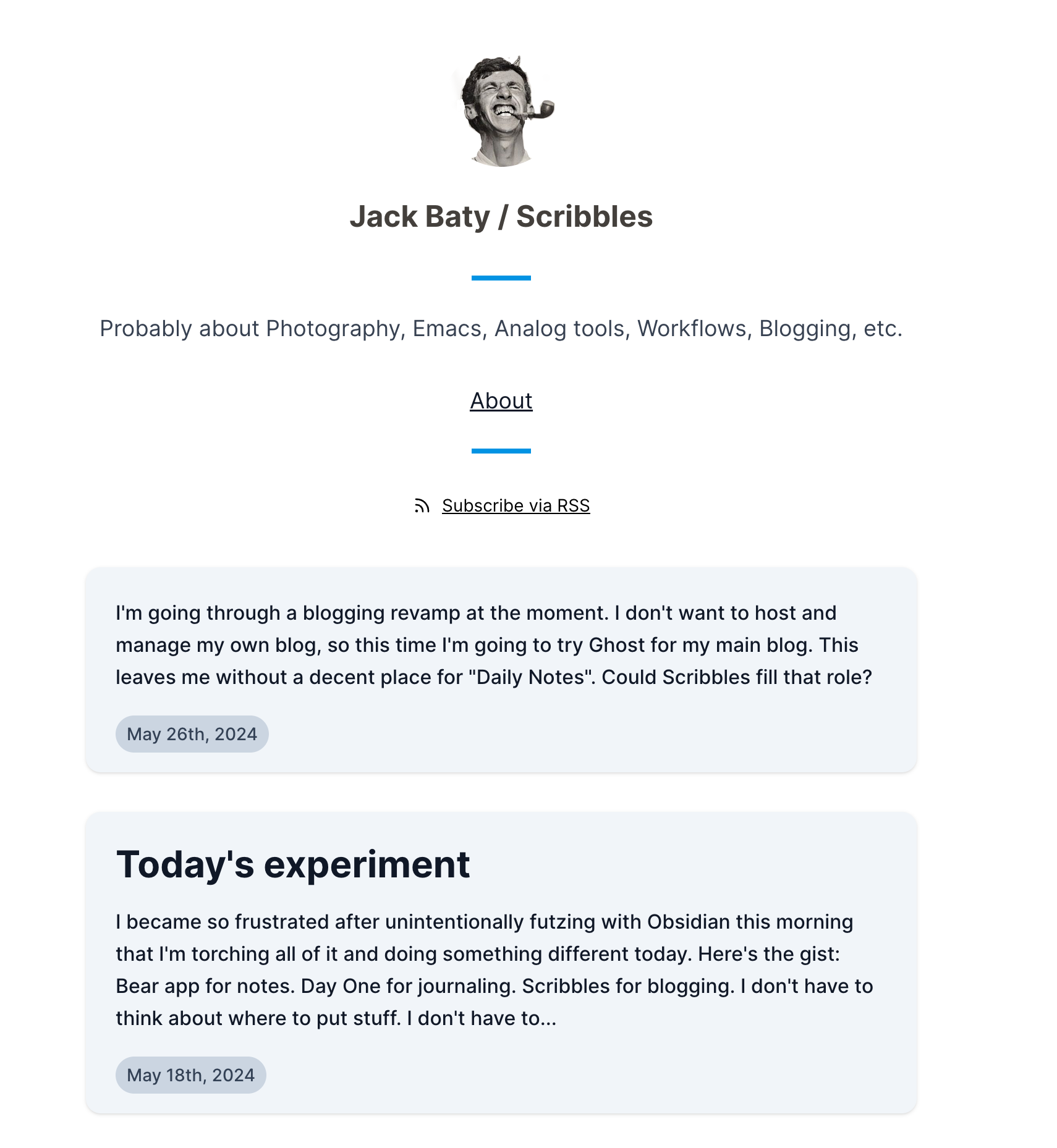This screenshot has width=1057, height=1148.
Task: Open the Subscribe via RSS link
Action: click(516, 506)
